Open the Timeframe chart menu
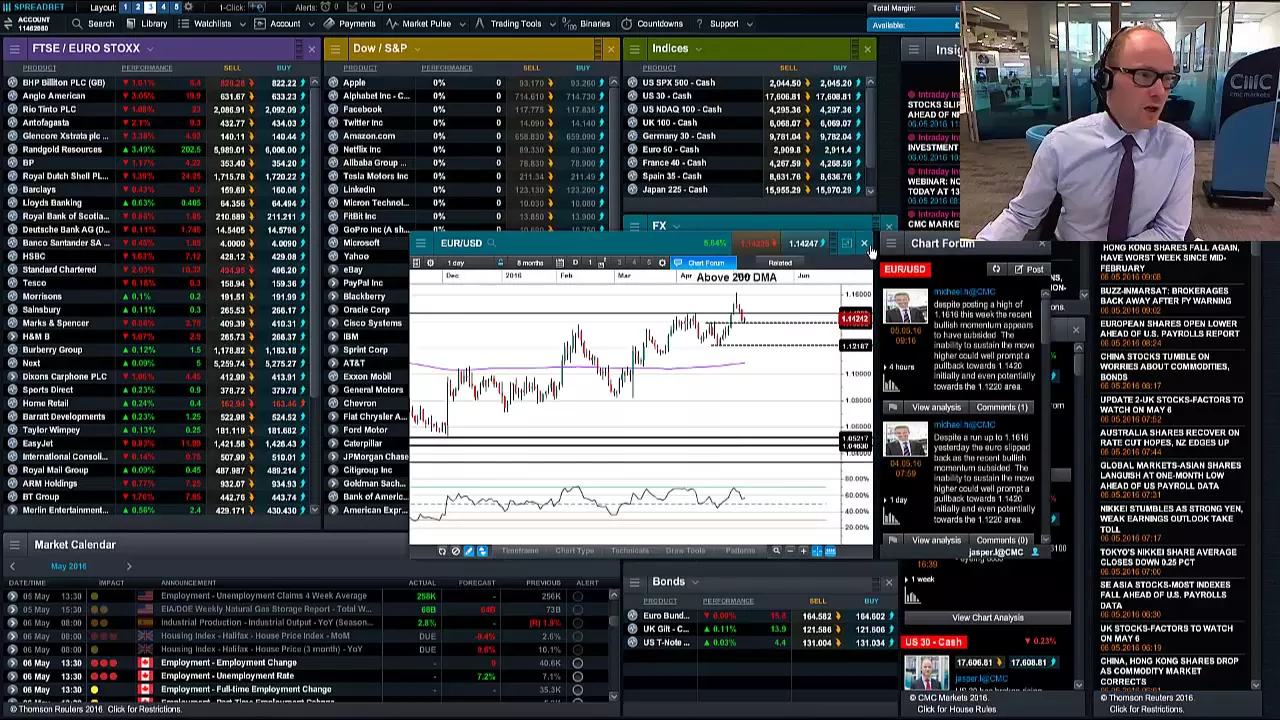The width and height of the screenshot is (1280, 720). point(519,551)
